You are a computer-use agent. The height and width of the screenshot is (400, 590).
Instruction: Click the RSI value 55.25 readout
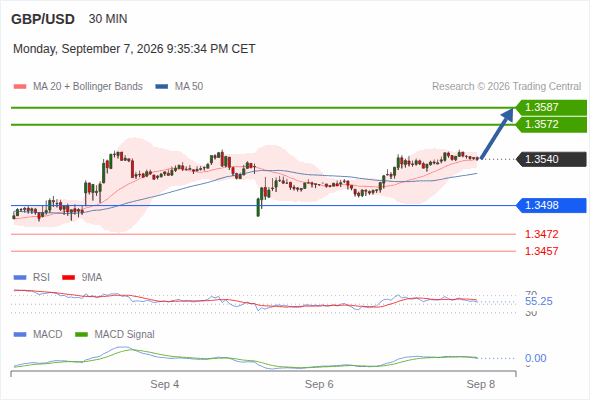click(x=538, y=301)
